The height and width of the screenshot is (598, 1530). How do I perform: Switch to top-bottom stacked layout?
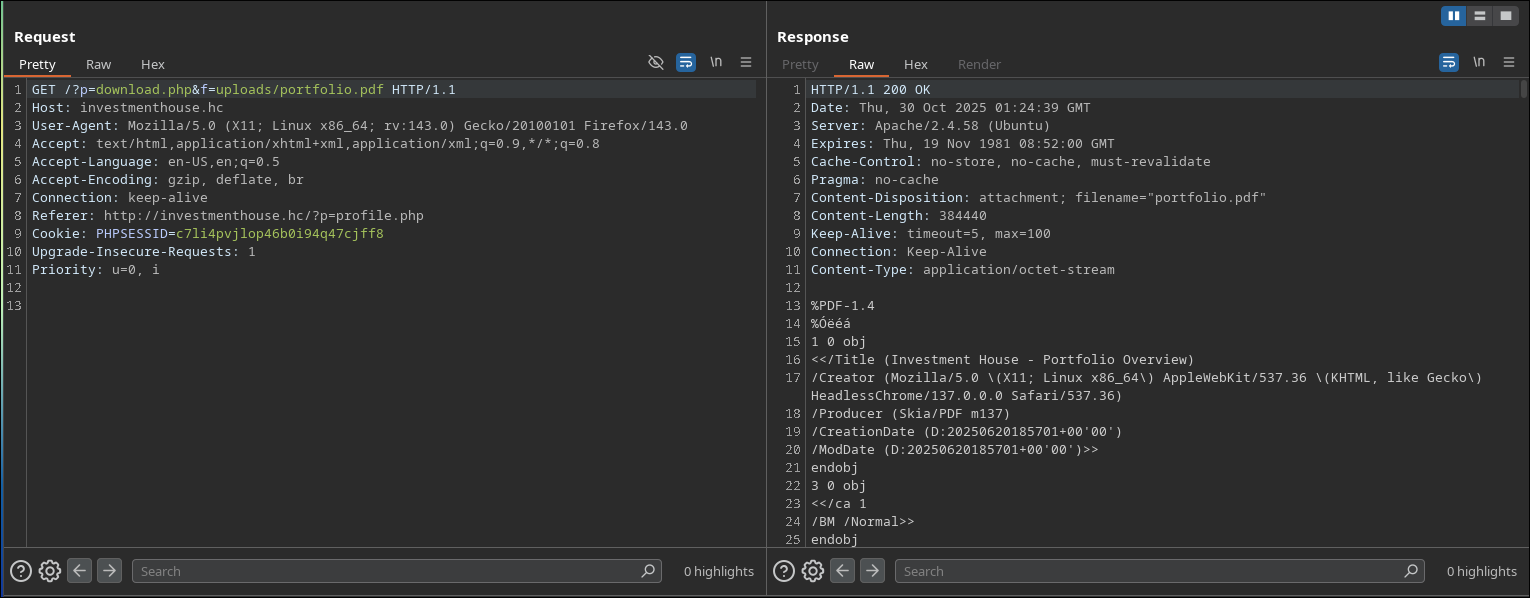1480,16
